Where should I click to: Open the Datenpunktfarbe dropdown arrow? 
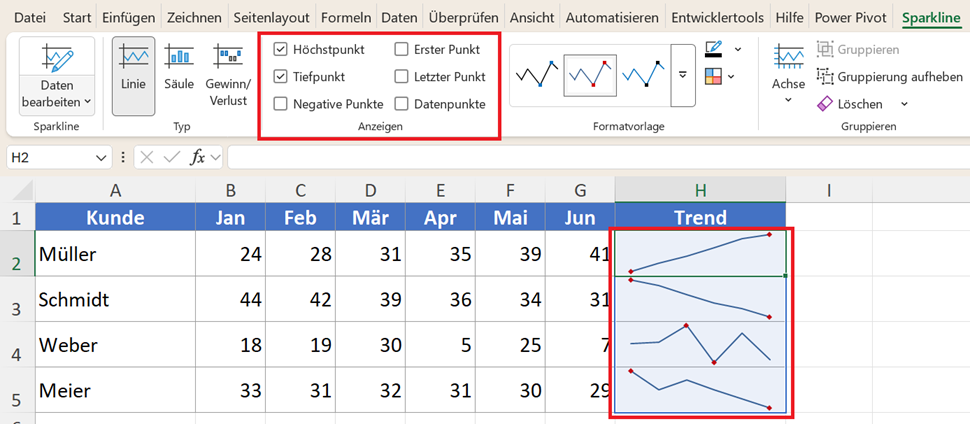[732, 77]
